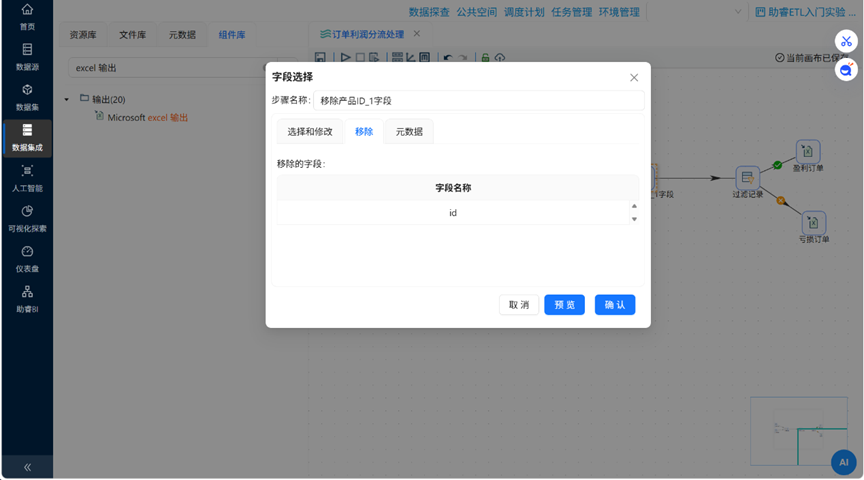
Task: Switch to 元数据 tab in dialog
Action: tap(409, 132)
